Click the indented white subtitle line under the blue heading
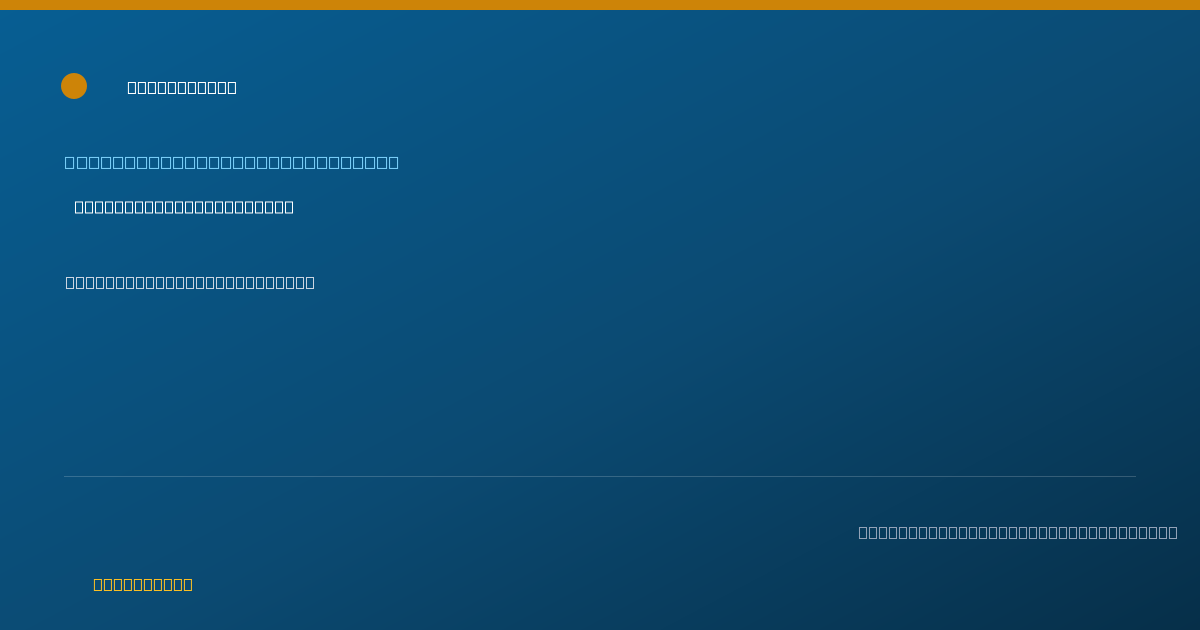Image resolution: width=1200 pixels, height=630 pixels. (184, 207)
